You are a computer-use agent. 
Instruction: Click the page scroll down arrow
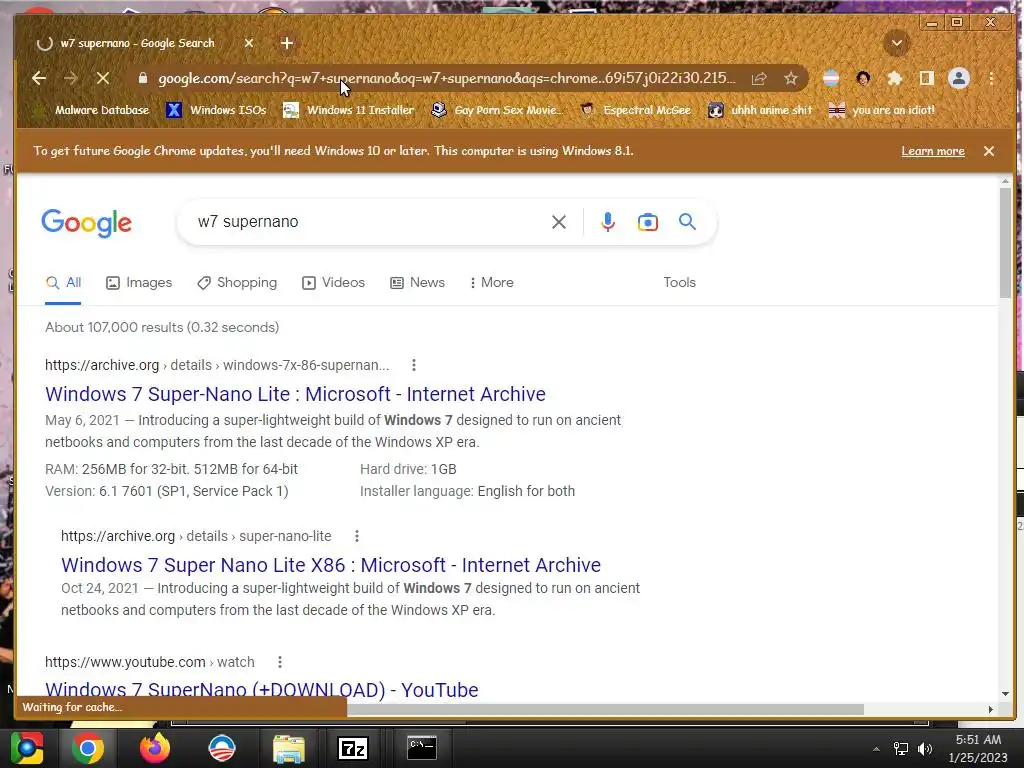coord(1005,694)
